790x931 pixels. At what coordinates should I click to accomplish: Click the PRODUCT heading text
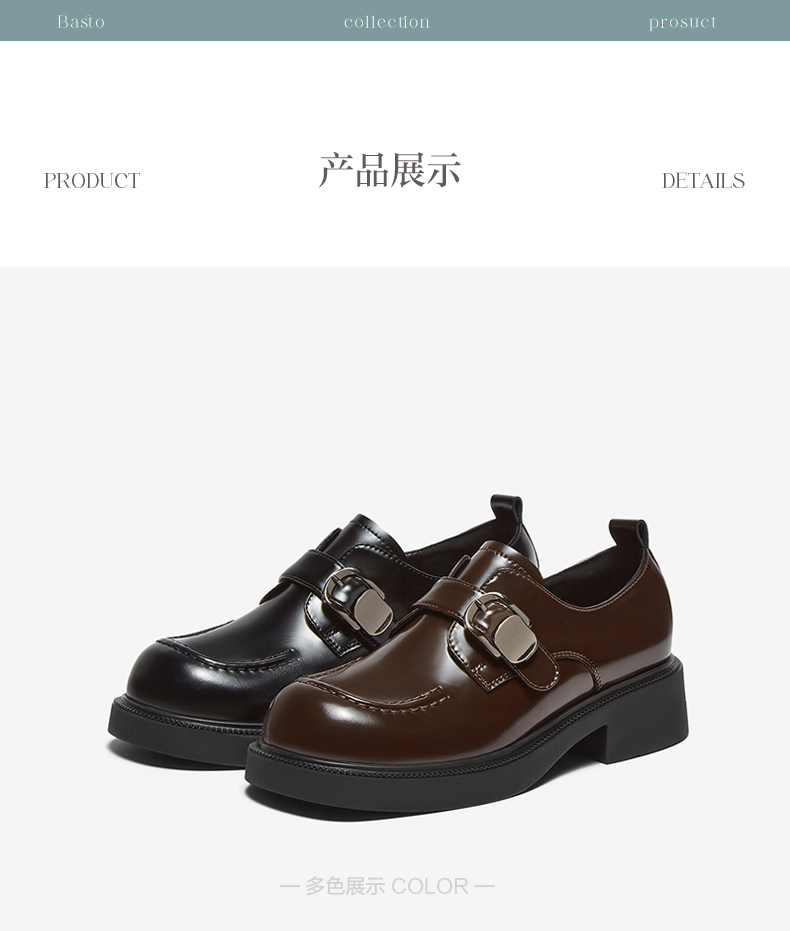[92, 180]
